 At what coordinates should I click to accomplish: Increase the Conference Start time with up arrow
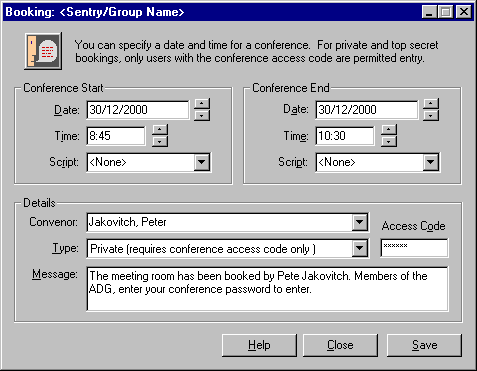click(160, 130)
